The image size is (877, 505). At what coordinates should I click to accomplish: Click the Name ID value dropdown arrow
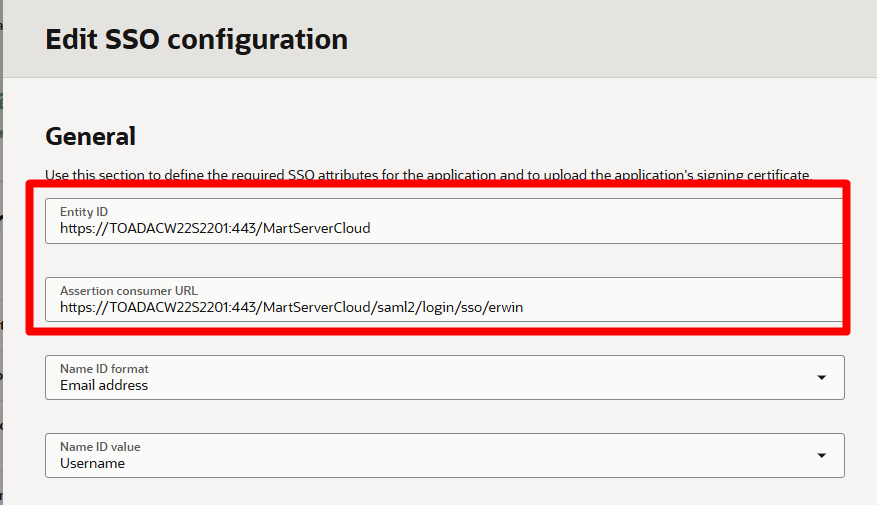point(821,455)
